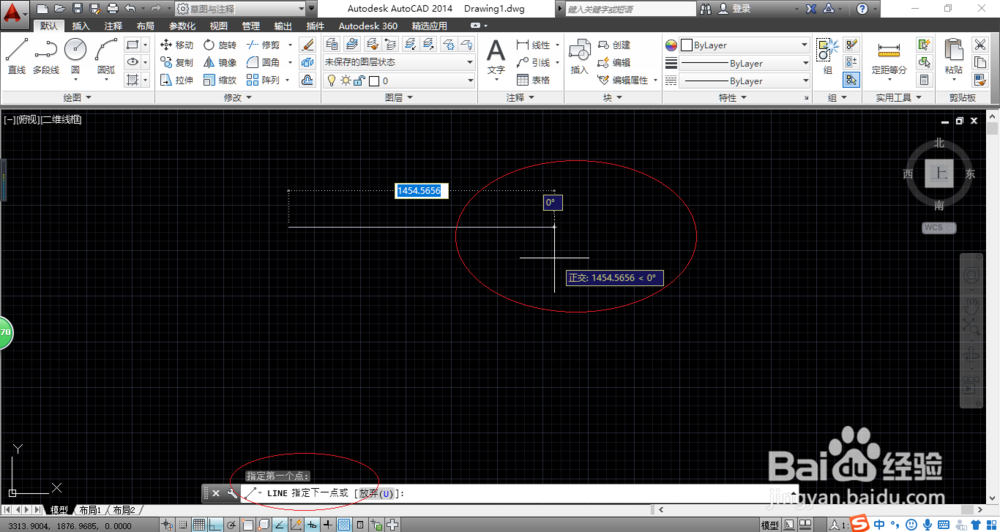Click the 引线 (Leader) tool
The width and height of the screenshot is (1000, 532).
pos(533,63)
